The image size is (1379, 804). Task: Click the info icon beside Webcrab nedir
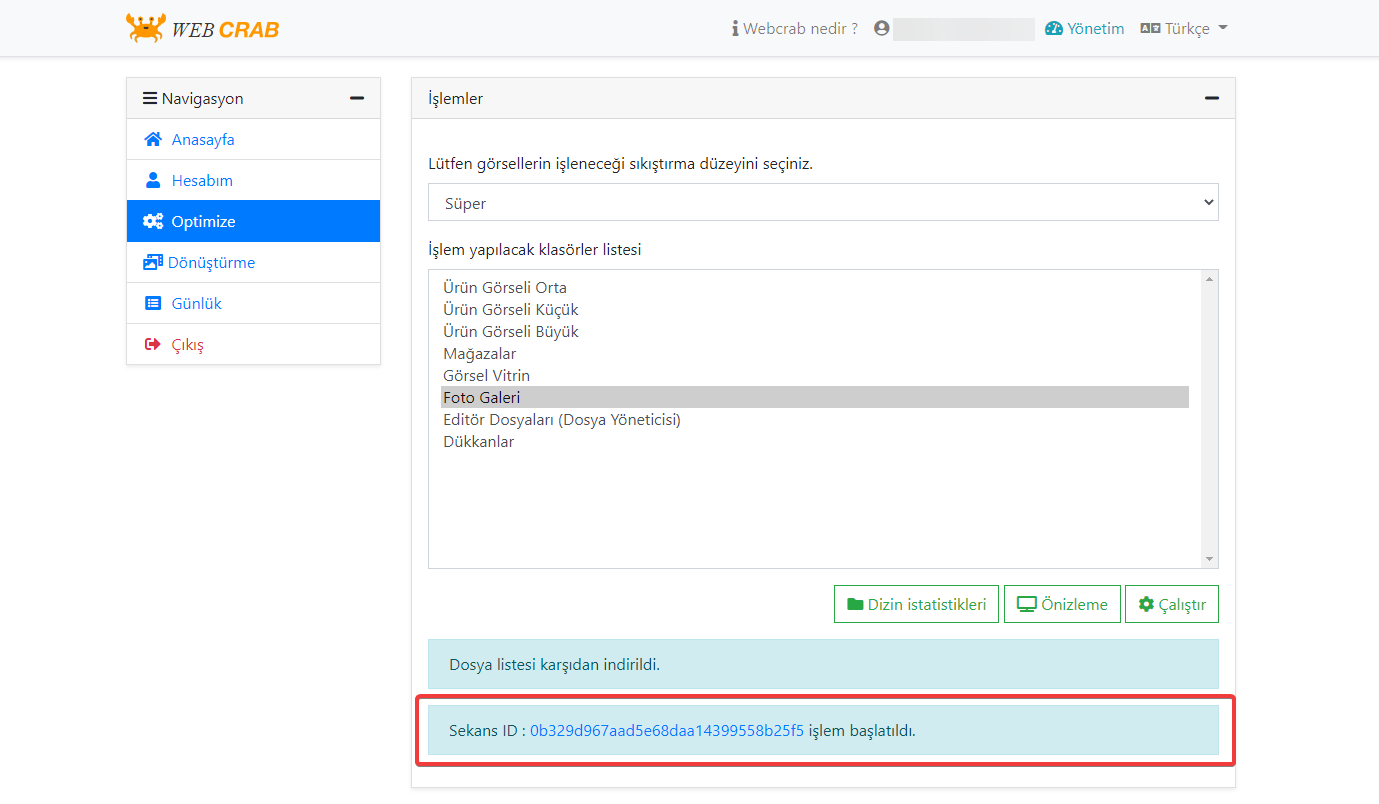(735, 29)
